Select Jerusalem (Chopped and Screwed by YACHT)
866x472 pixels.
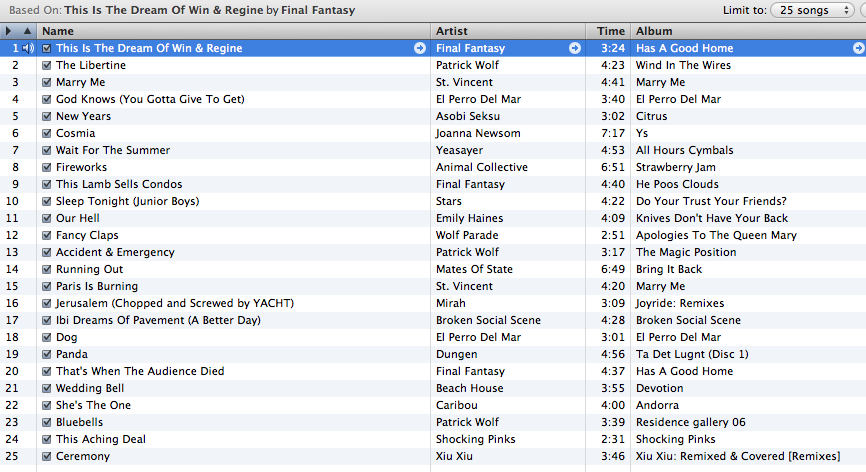click(x=175, y=304)
